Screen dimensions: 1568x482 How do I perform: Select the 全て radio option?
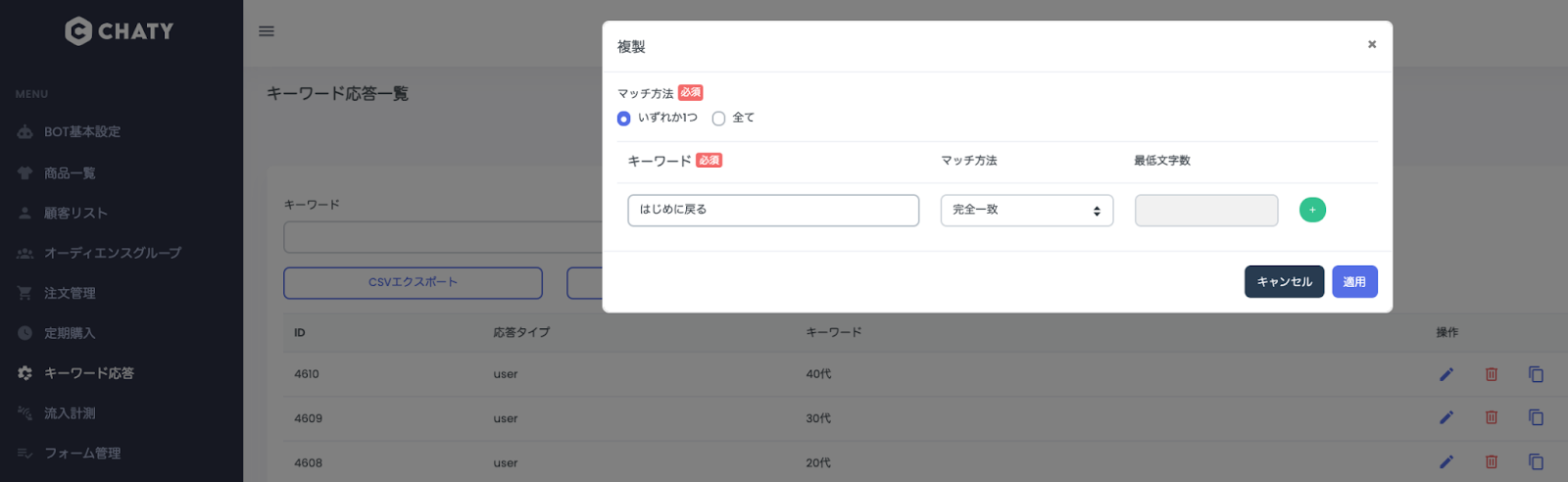point(718,119)
